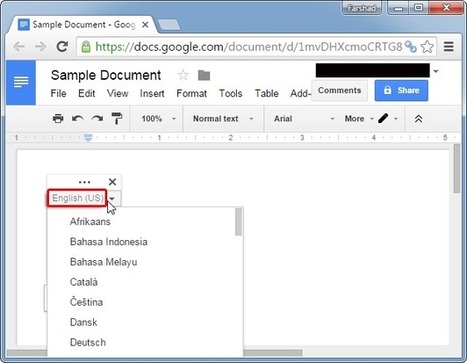
Task: Expand the More toolbar options
Action: point(359,119)
